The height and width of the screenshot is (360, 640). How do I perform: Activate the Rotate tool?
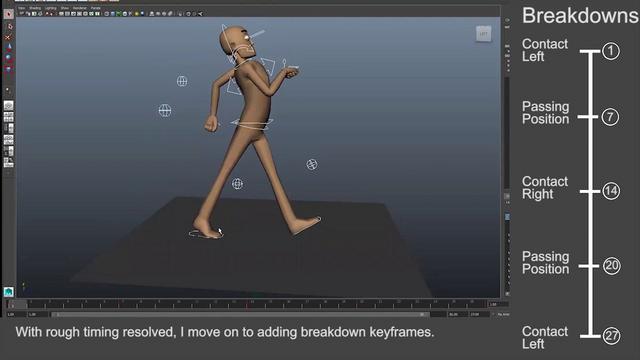click(8, 57)
